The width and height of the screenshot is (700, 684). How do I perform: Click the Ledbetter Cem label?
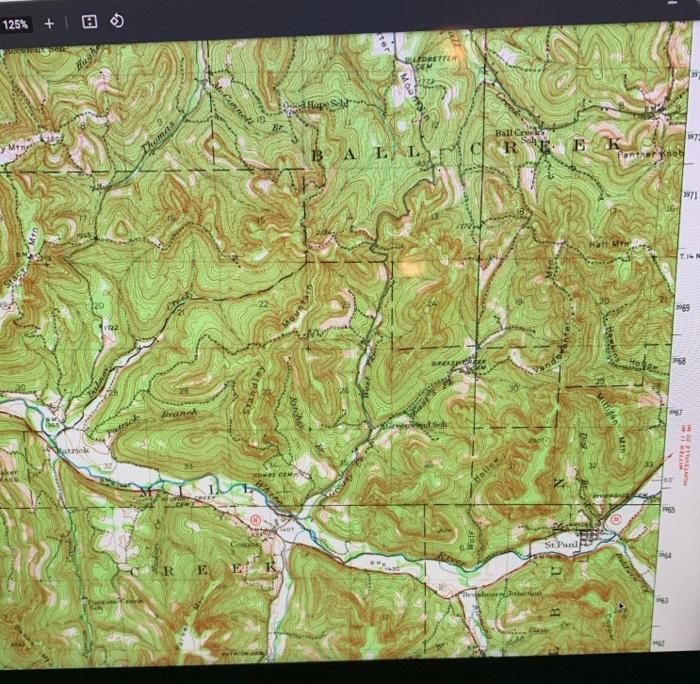(432, 62)
